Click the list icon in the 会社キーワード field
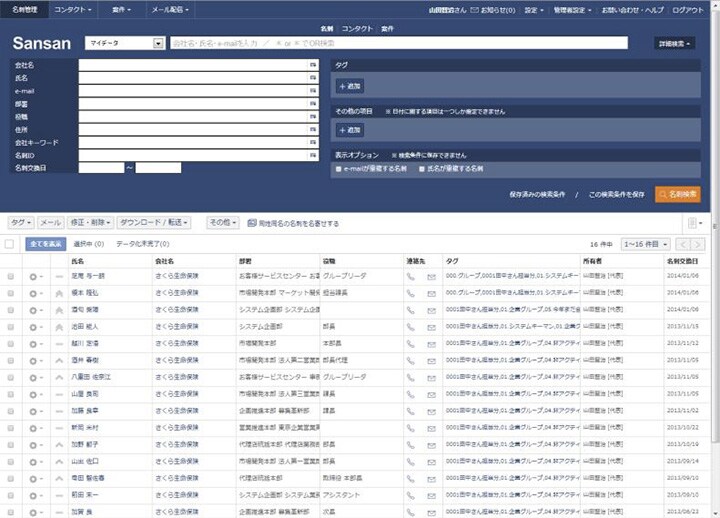Image resolution: width=720 pixels, height=518 pixels. (x=313, y=142)
